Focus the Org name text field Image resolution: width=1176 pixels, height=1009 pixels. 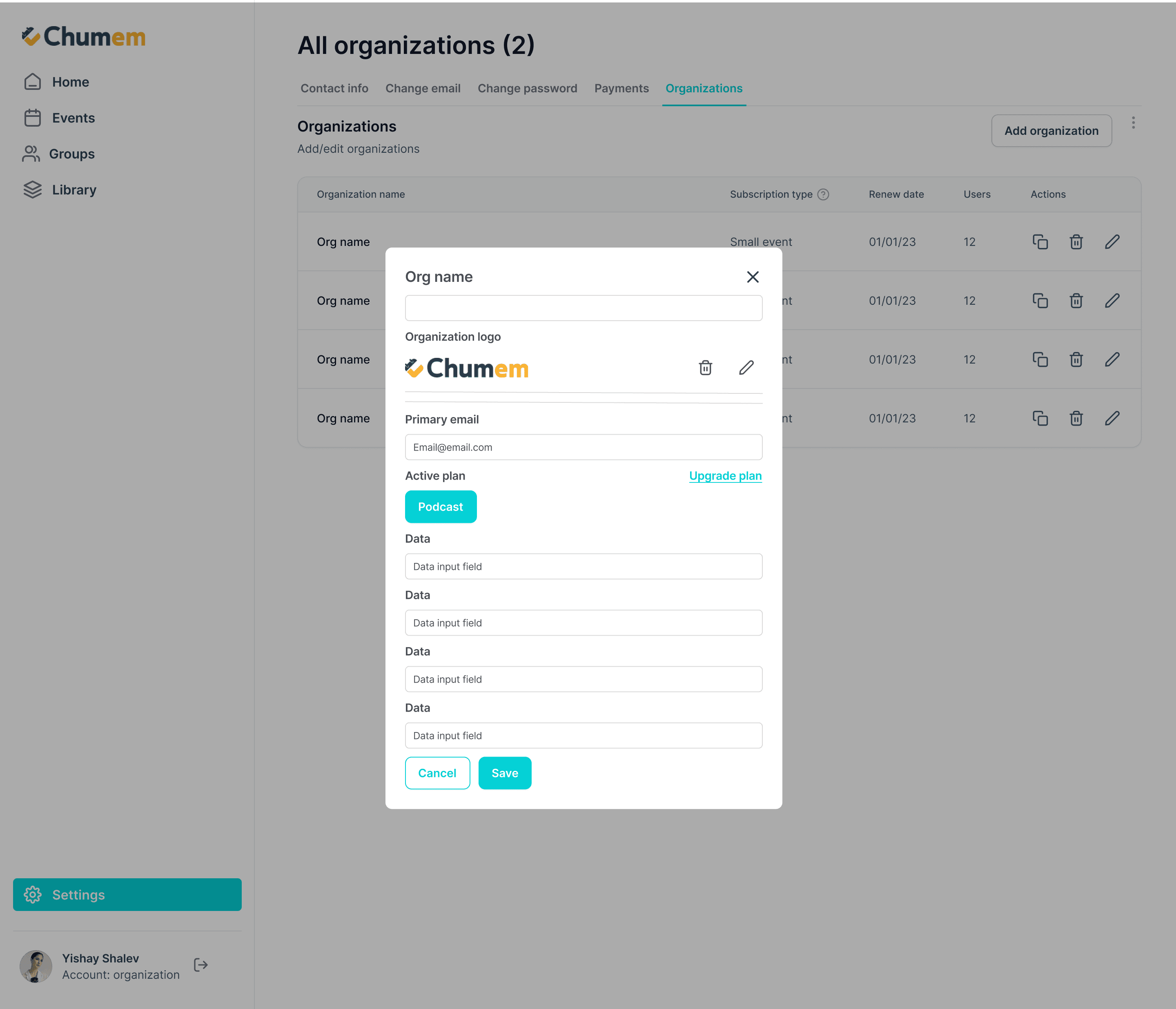coord(583,308)
